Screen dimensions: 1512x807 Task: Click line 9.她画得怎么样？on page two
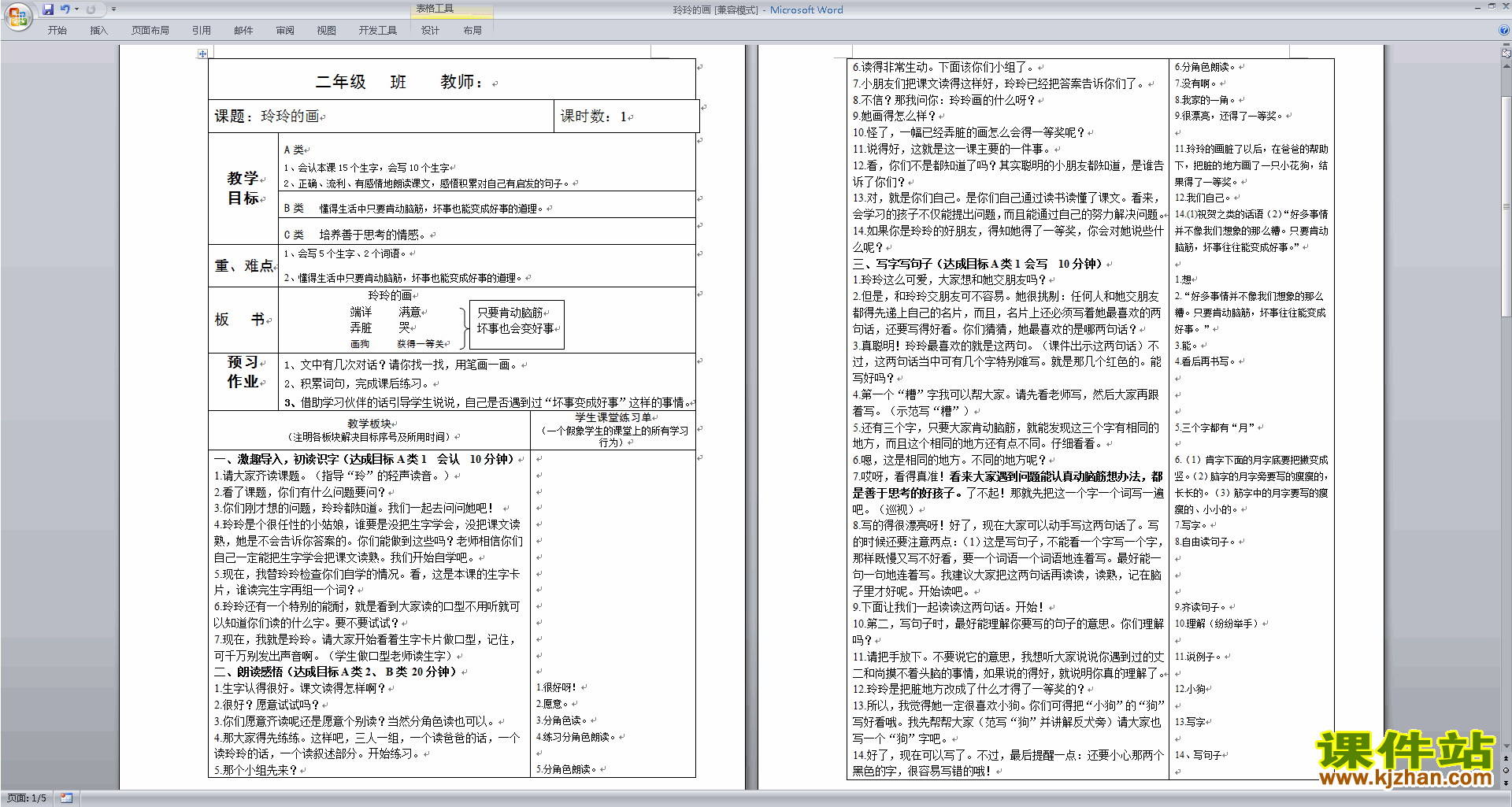895,117
